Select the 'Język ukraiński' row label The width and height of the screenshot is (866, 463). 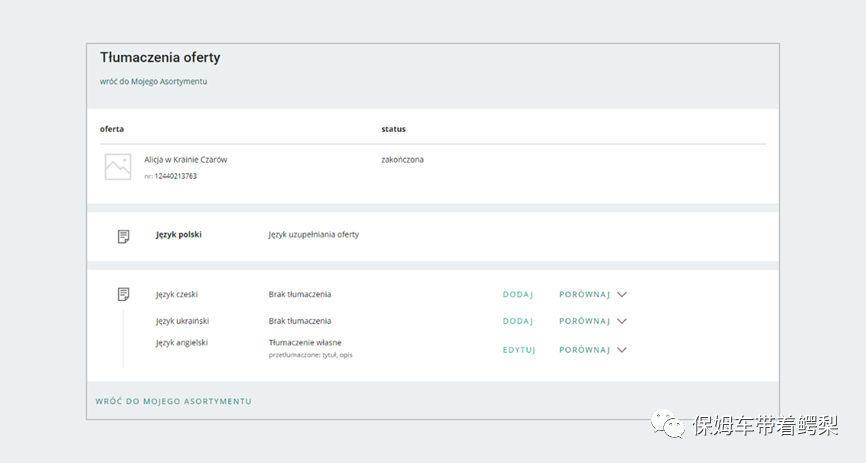pos(182,321)
